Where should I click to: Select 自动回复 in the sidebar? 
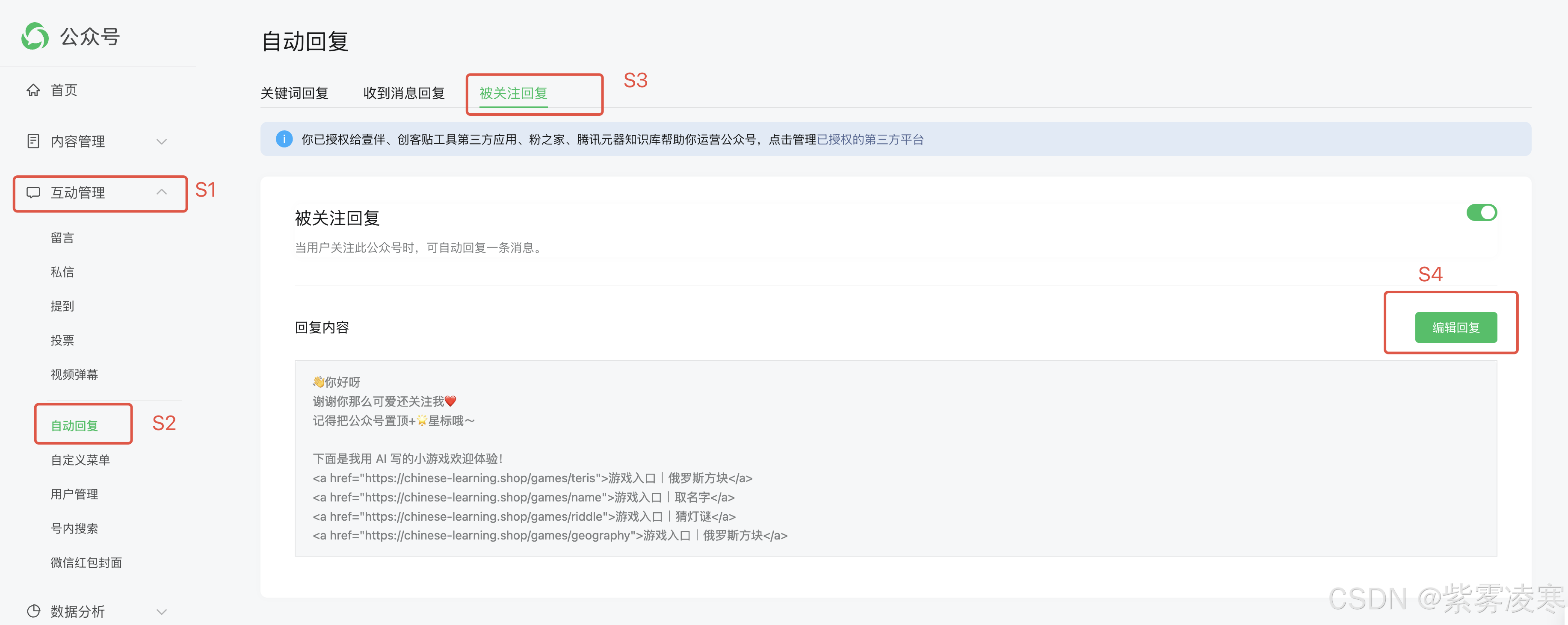[74, 425]
